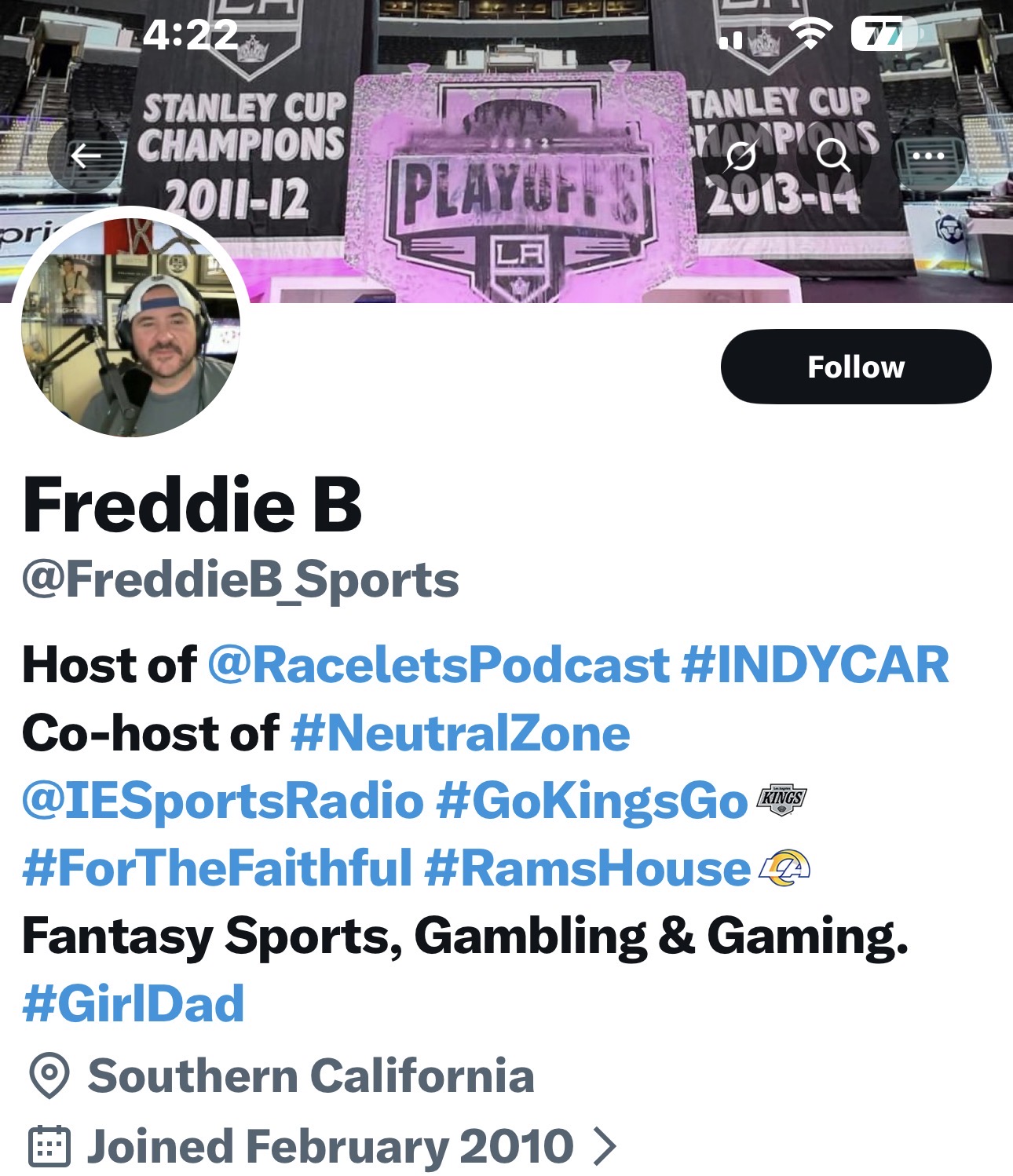Open the Stanley Cup banner header image
The height and width of the screenshot is (1176, 1013).
click(506, 151)
